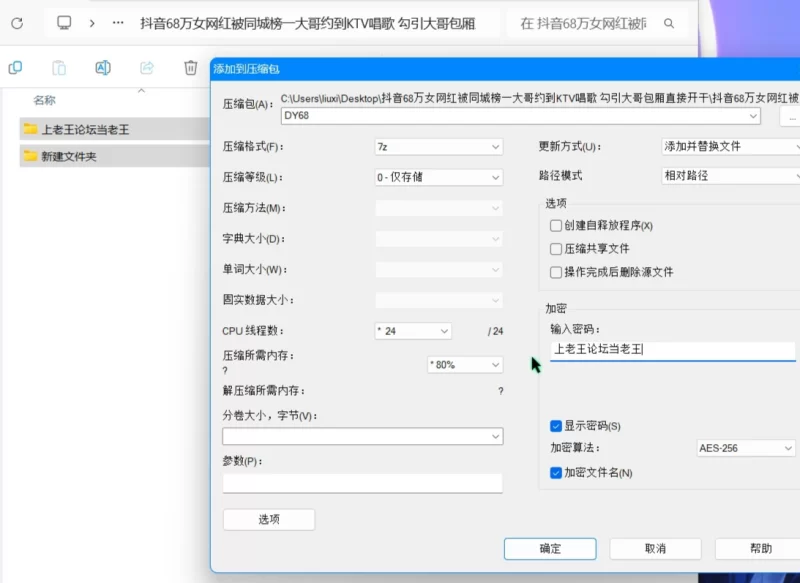Image resolution: width=800 pixels, height=583 pixels.
Task: Click the Share icon in Explorer toolbar
Action: [x=147, y=67]
